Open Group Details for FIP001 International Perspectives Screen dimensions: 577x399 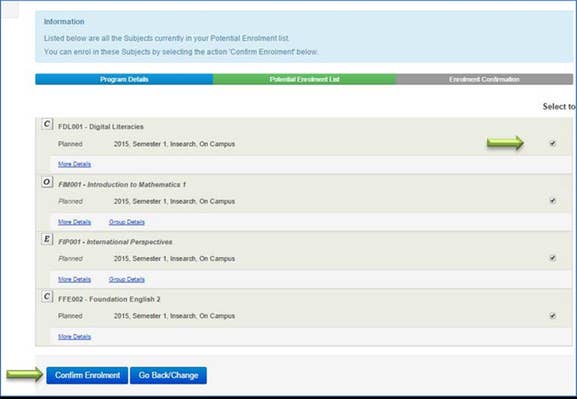(127, 279)
